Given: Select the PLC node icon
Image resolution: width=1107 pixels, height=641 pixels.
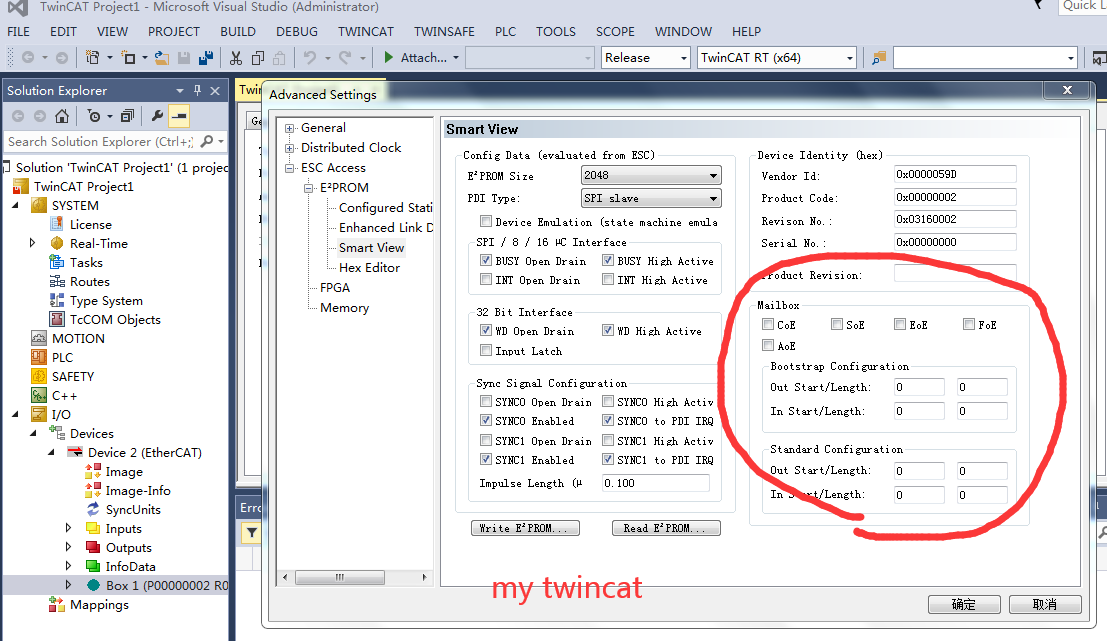Looking at the screenshot, I should 39,357.
